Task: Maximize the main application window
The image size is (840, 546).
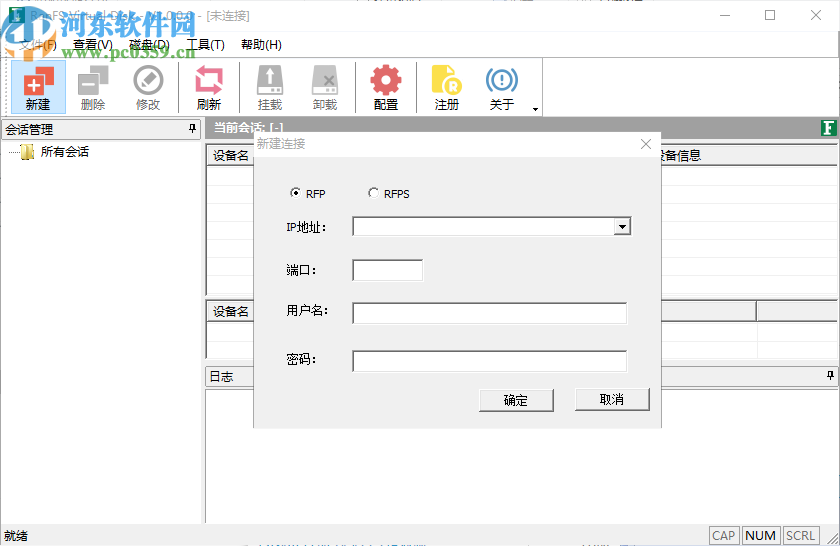Action: [770, 15]
